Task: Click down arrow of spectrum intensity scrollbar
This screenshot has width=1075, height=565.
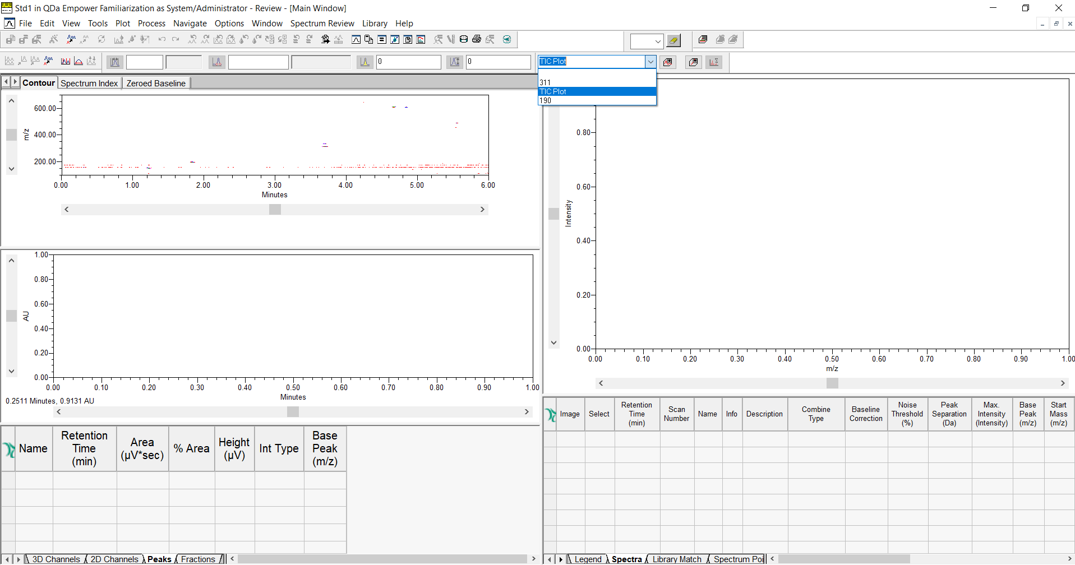Action: click(x=554, y=343)
